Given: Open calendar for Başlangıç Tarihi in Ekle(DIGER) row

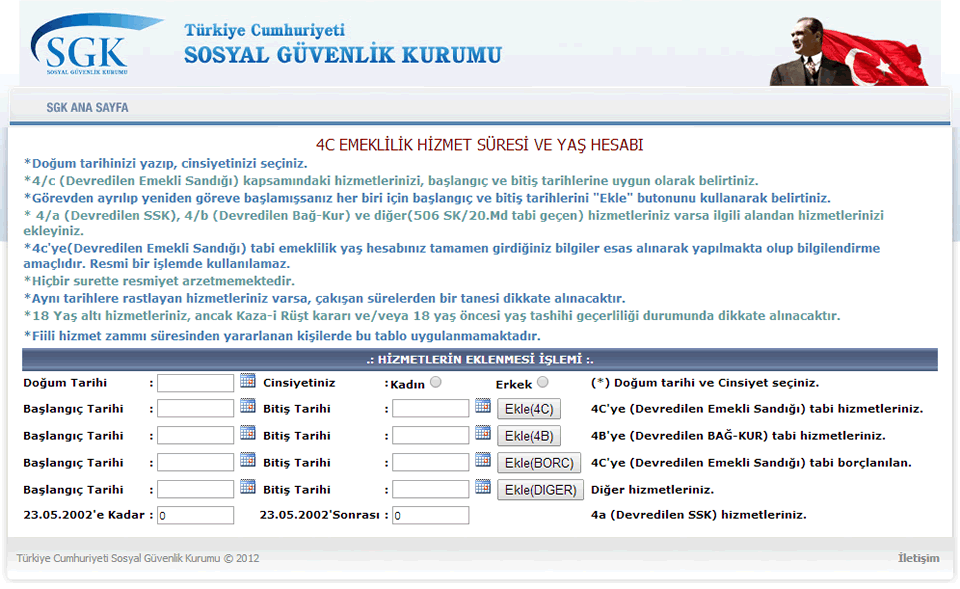Looking at the screenshot, I should [248, 487].
